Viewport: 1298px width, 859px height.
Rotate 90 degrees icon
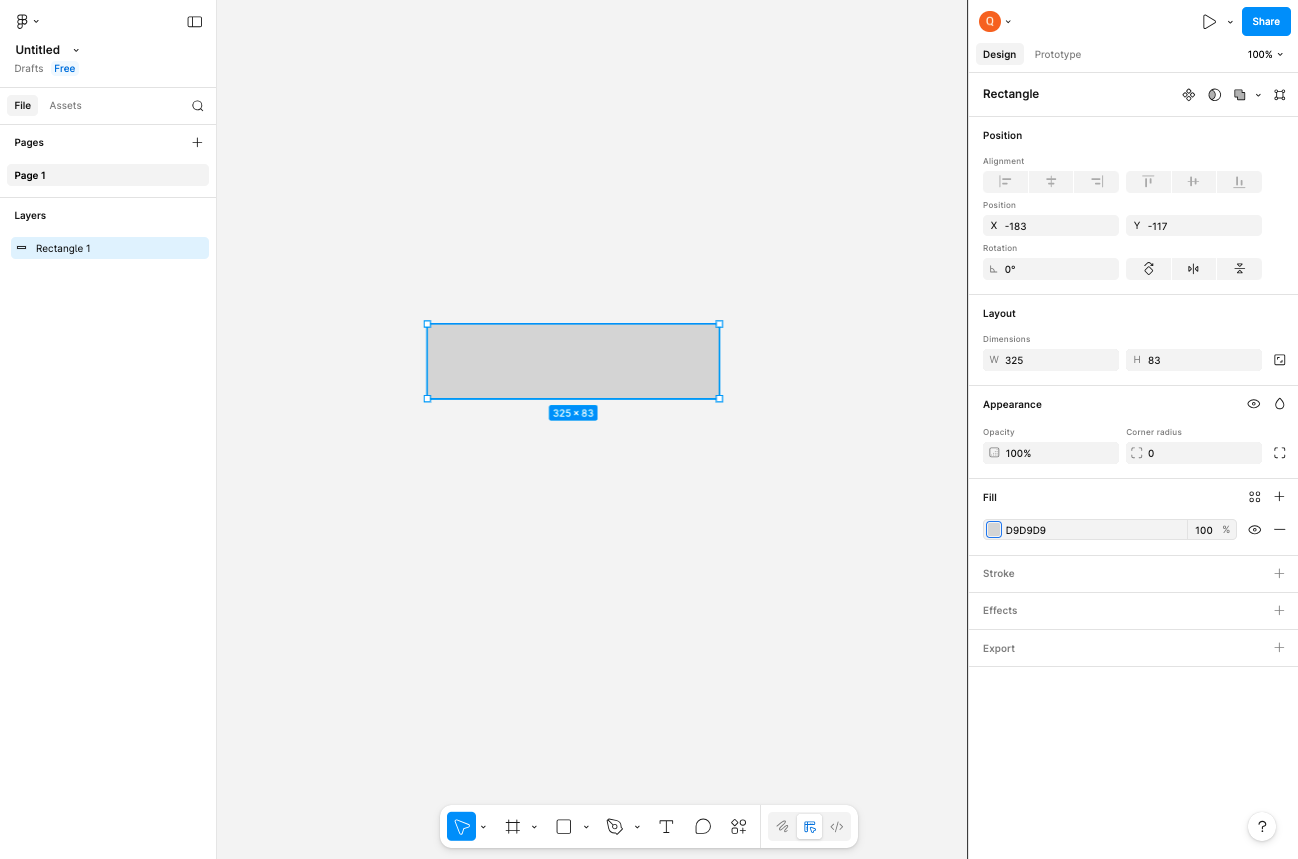click(1149, 269)
